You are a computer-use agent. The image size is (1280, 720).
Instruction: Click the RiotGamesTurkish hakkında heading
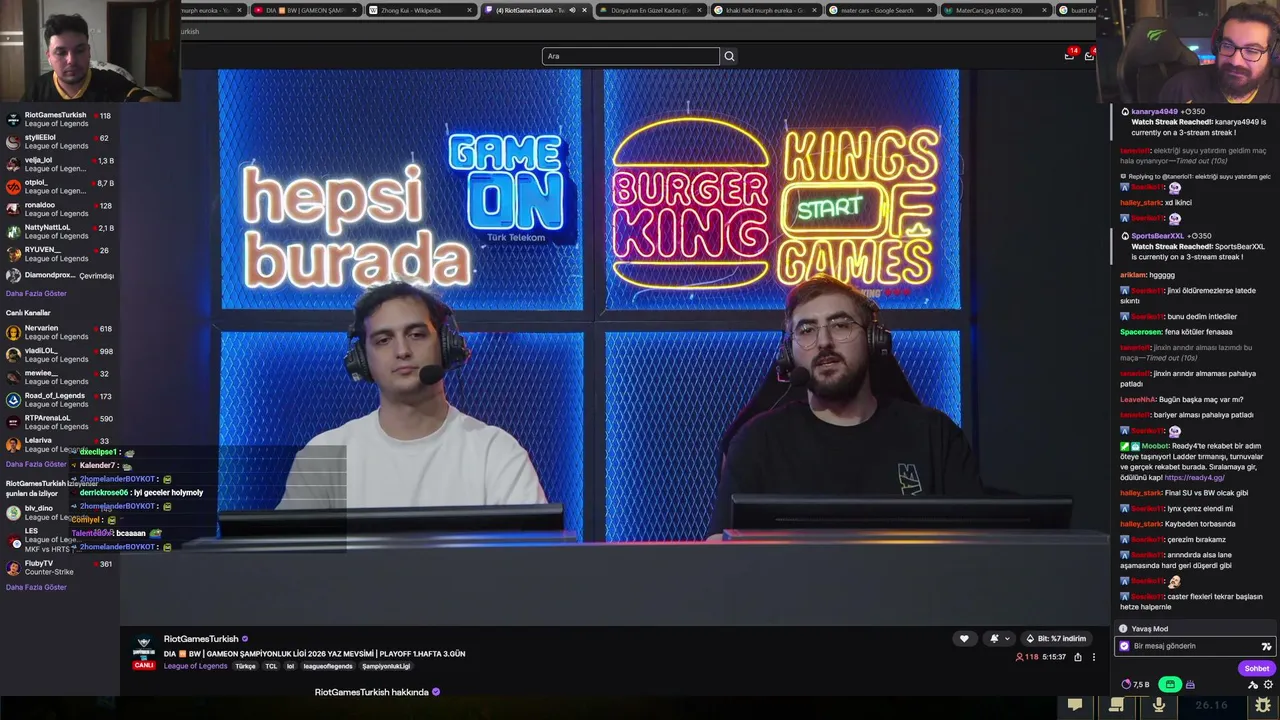point(372,692)
